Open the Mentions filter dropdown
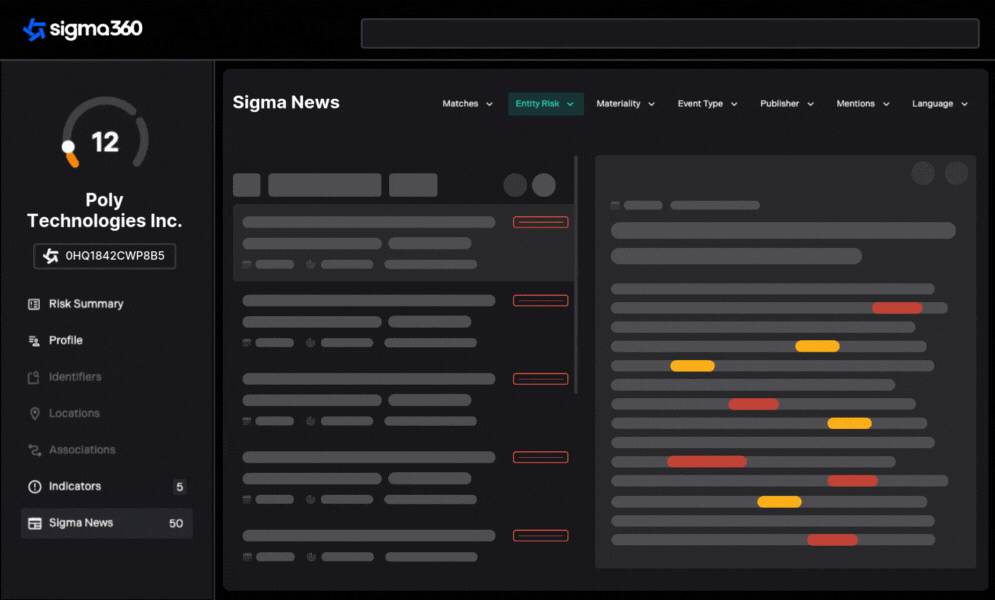 tap(863, 104)
